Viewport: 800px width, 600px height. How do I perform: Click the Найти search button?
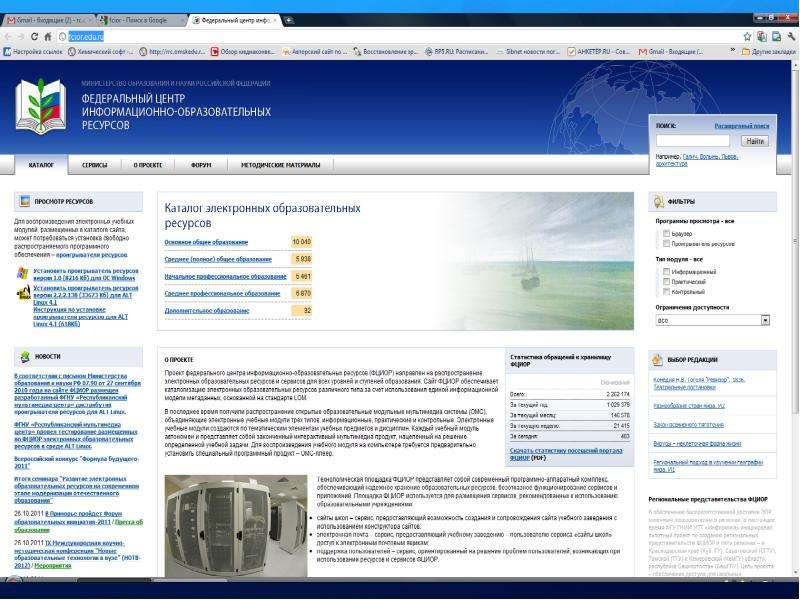click(x=755, y=141)
